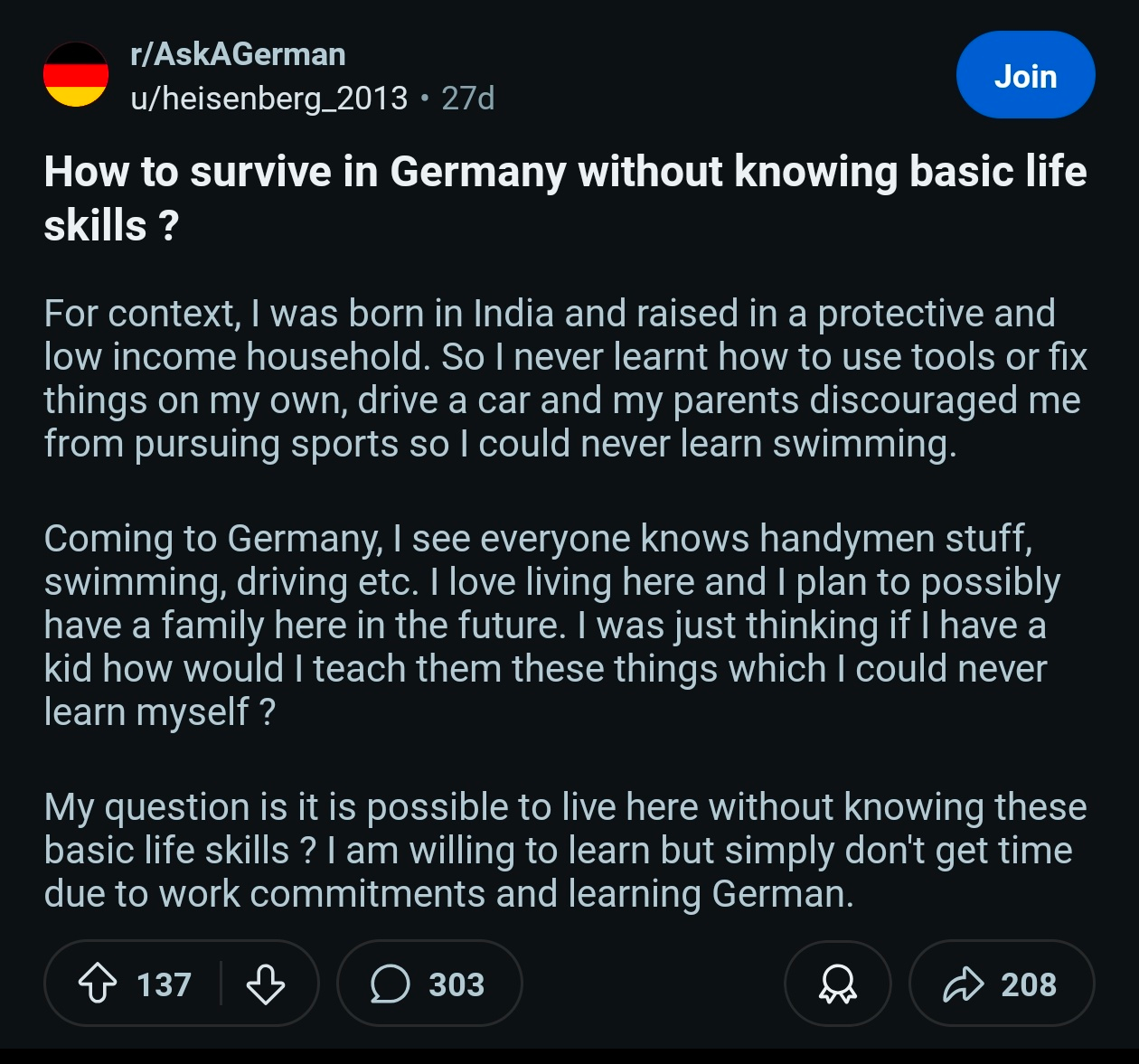Upvote the post with the up arrow
The image size is (1139, 1064).
pyautogui.click(x=98, y=984)
